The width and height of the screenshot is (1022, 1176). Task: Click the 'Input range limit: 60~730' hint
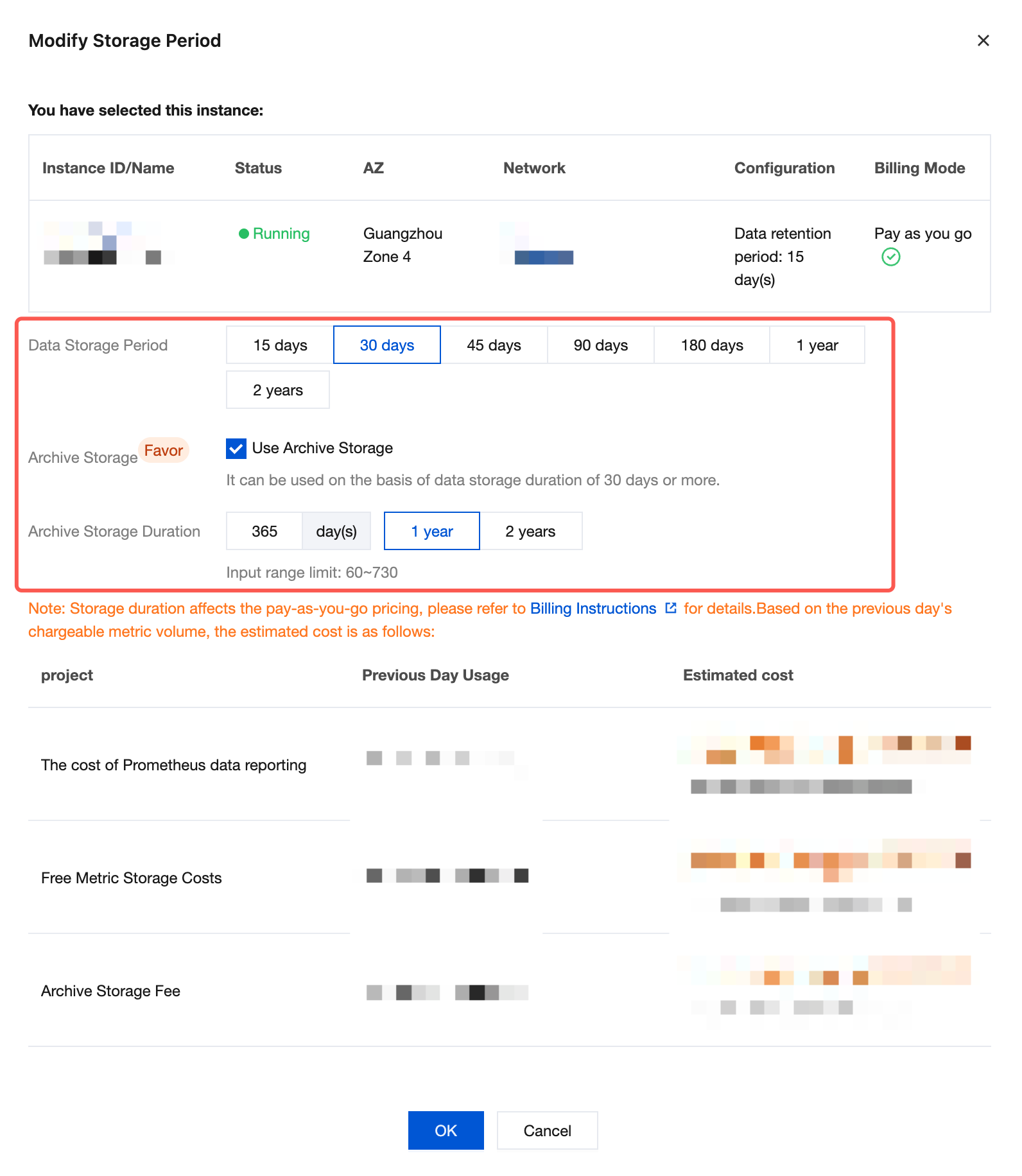pos(312,572)
